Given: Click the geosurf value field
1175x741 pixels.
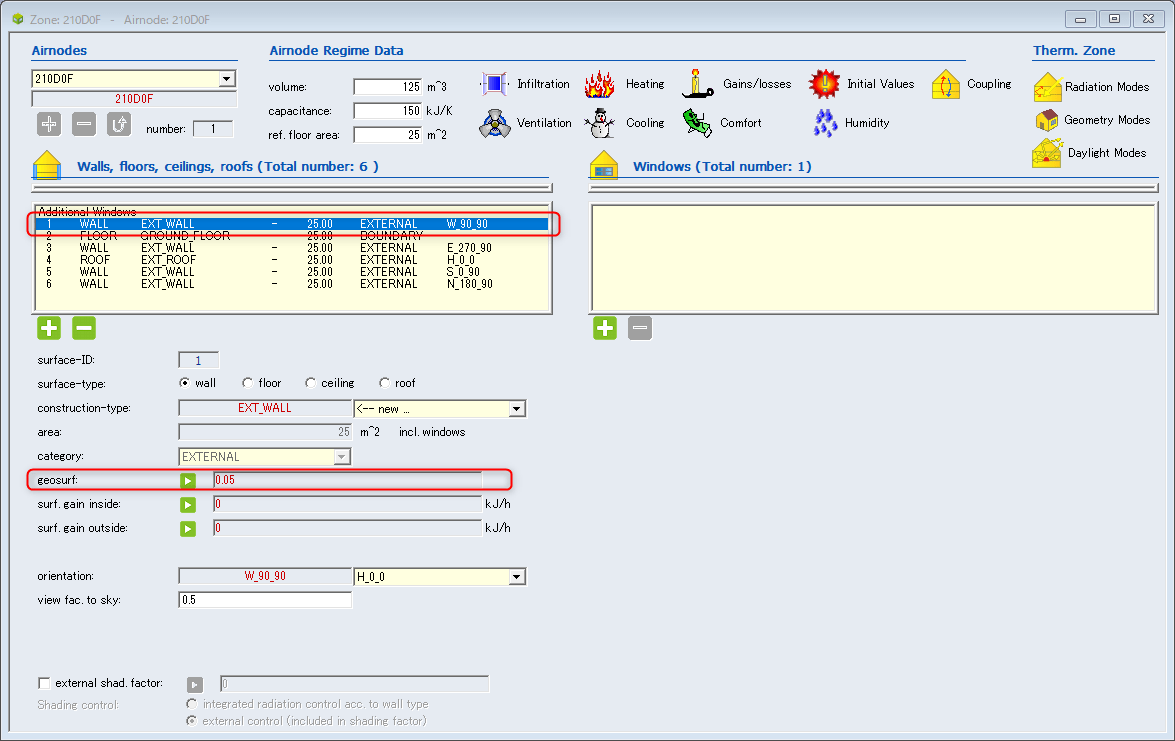Looking at the screenshot, I should pyautogui.click(x=348, y=480).
